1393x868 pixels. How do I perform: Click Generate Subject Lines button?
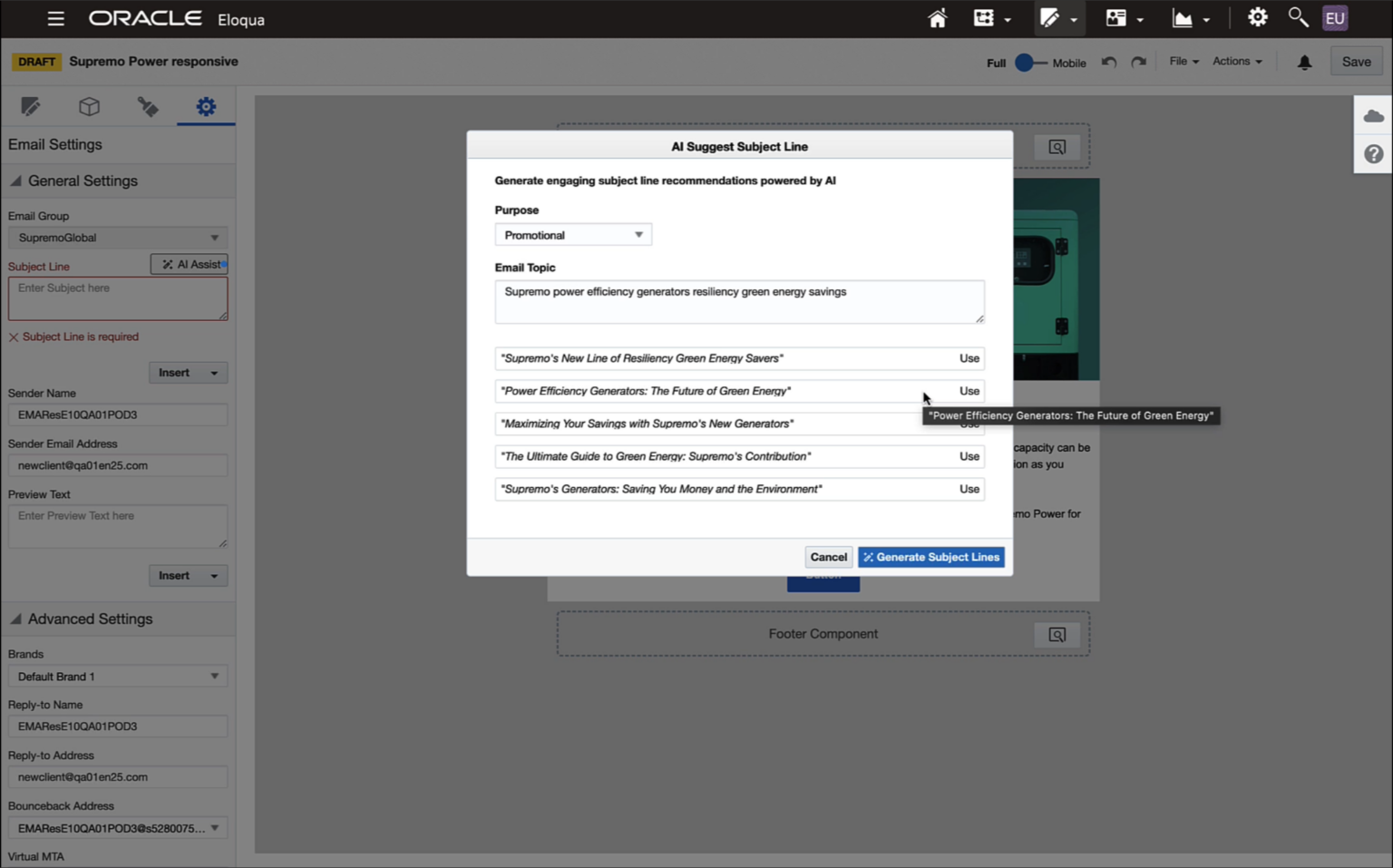[x=930, y=556]
